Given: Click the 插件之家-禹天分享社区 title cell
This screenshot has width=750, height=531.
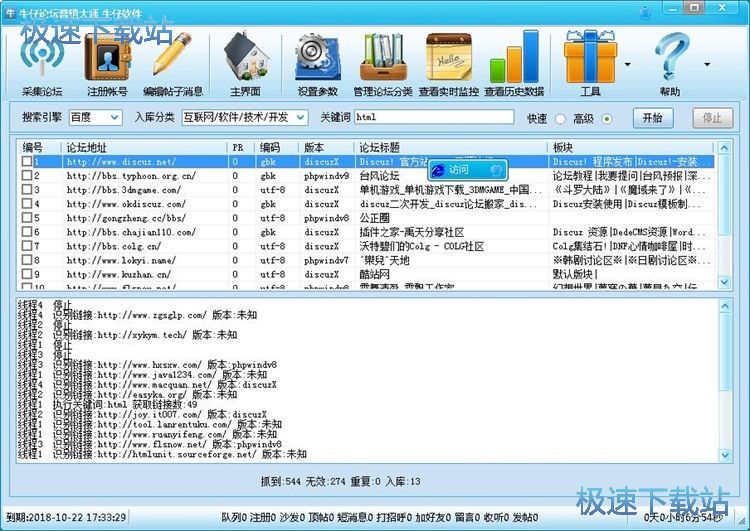Looking at the screenshot, I should pyautogui.click(x=412, y=232).
